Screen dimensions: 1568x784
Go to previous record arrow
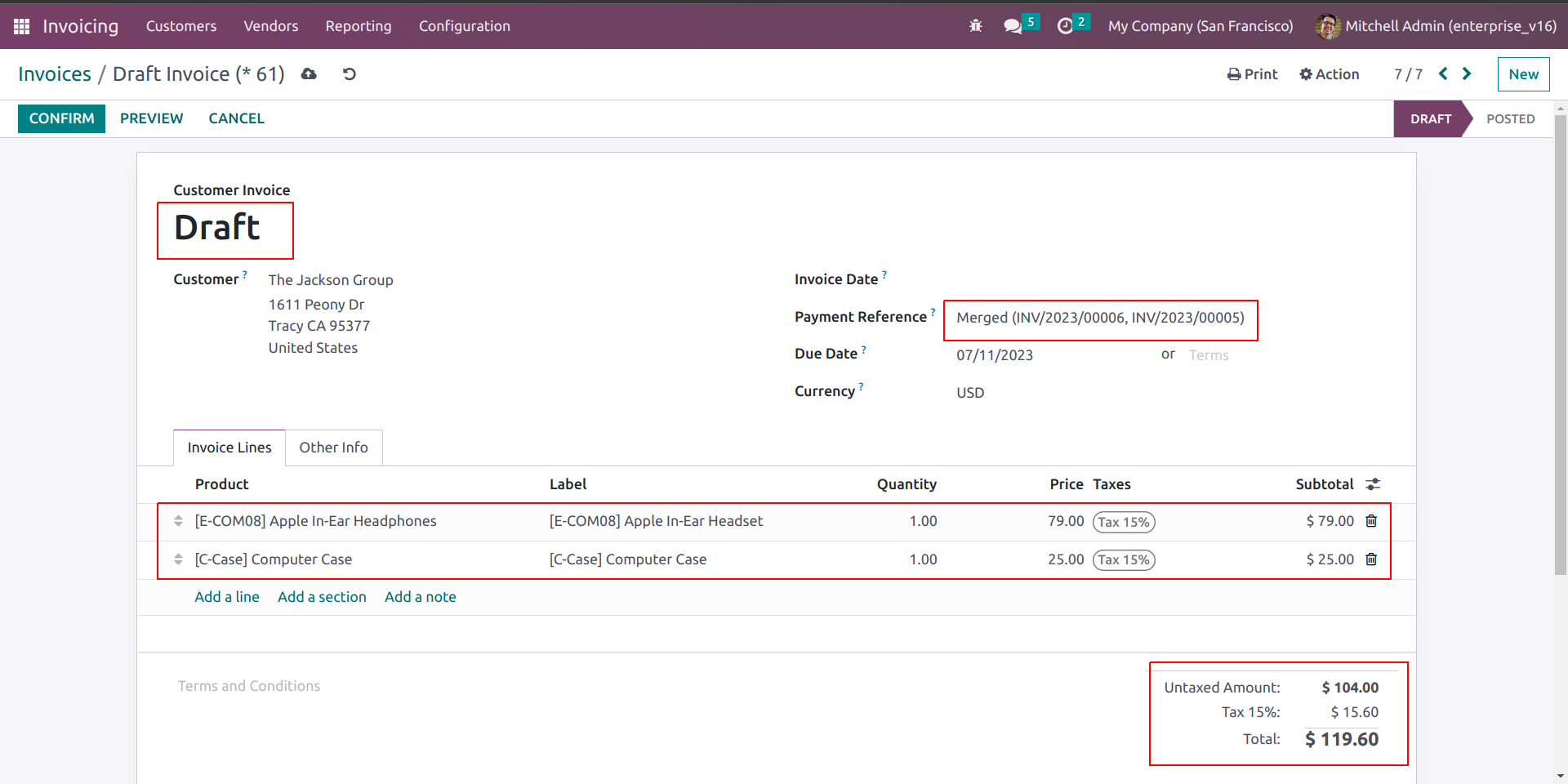pos(1443,73)
